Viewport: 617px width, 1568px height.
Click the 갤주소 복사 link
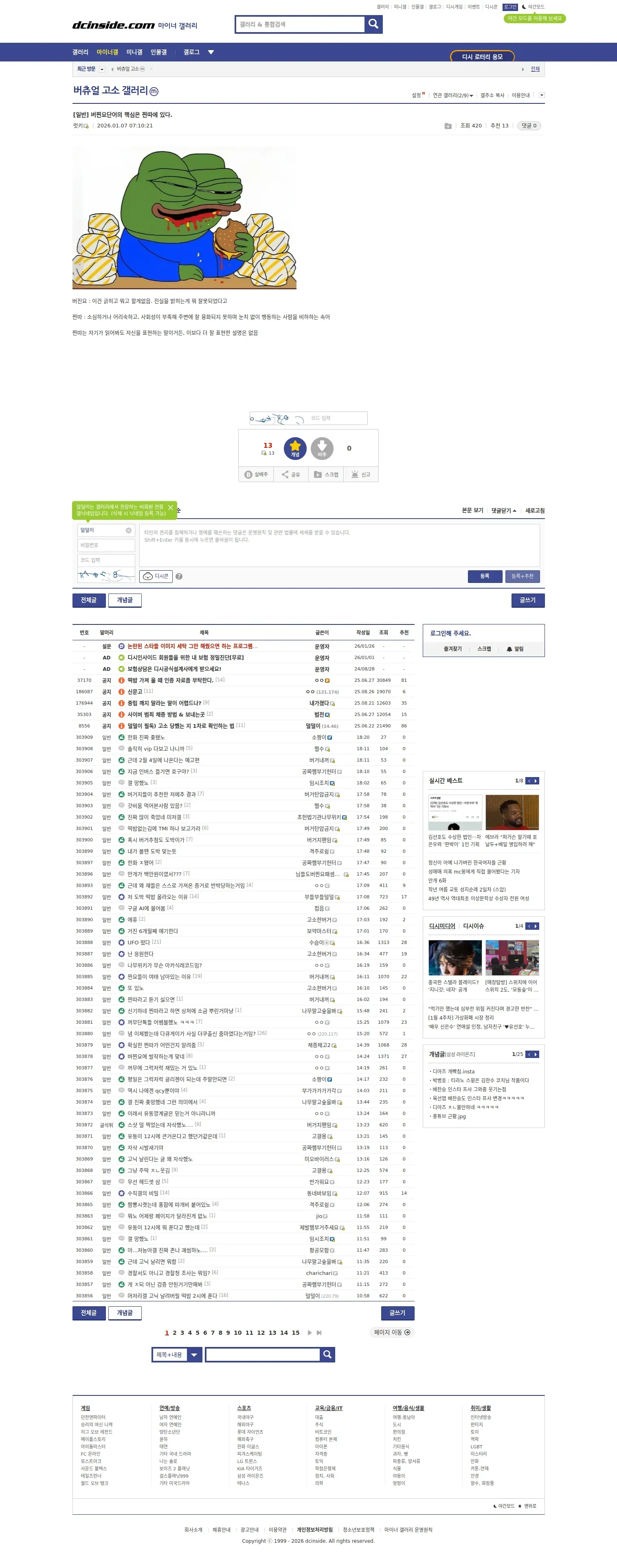[492, 96]
